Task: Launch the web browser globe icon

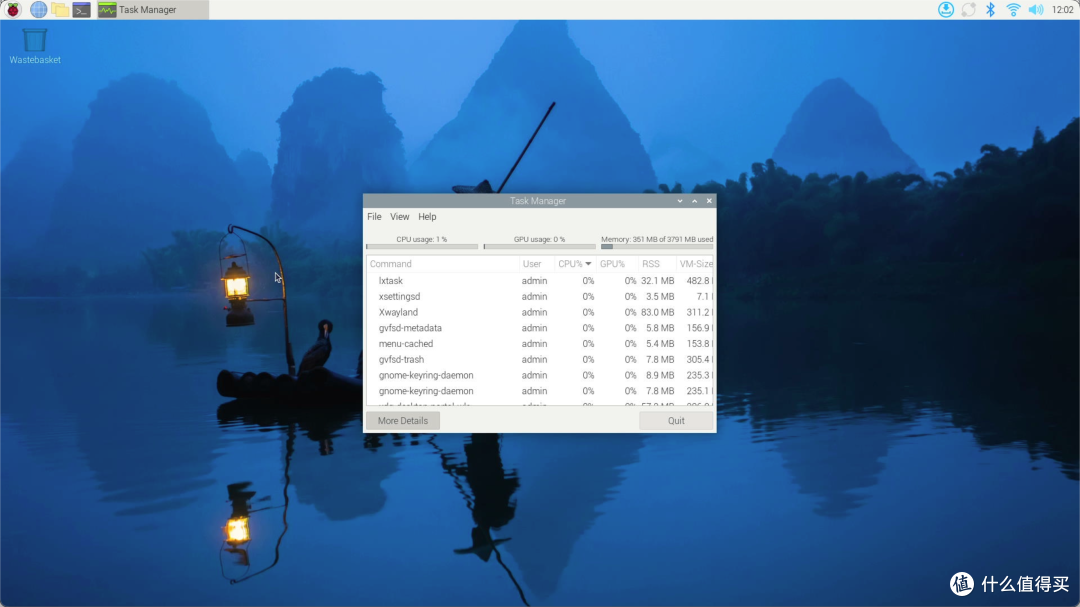Action: tap(39, 10)
